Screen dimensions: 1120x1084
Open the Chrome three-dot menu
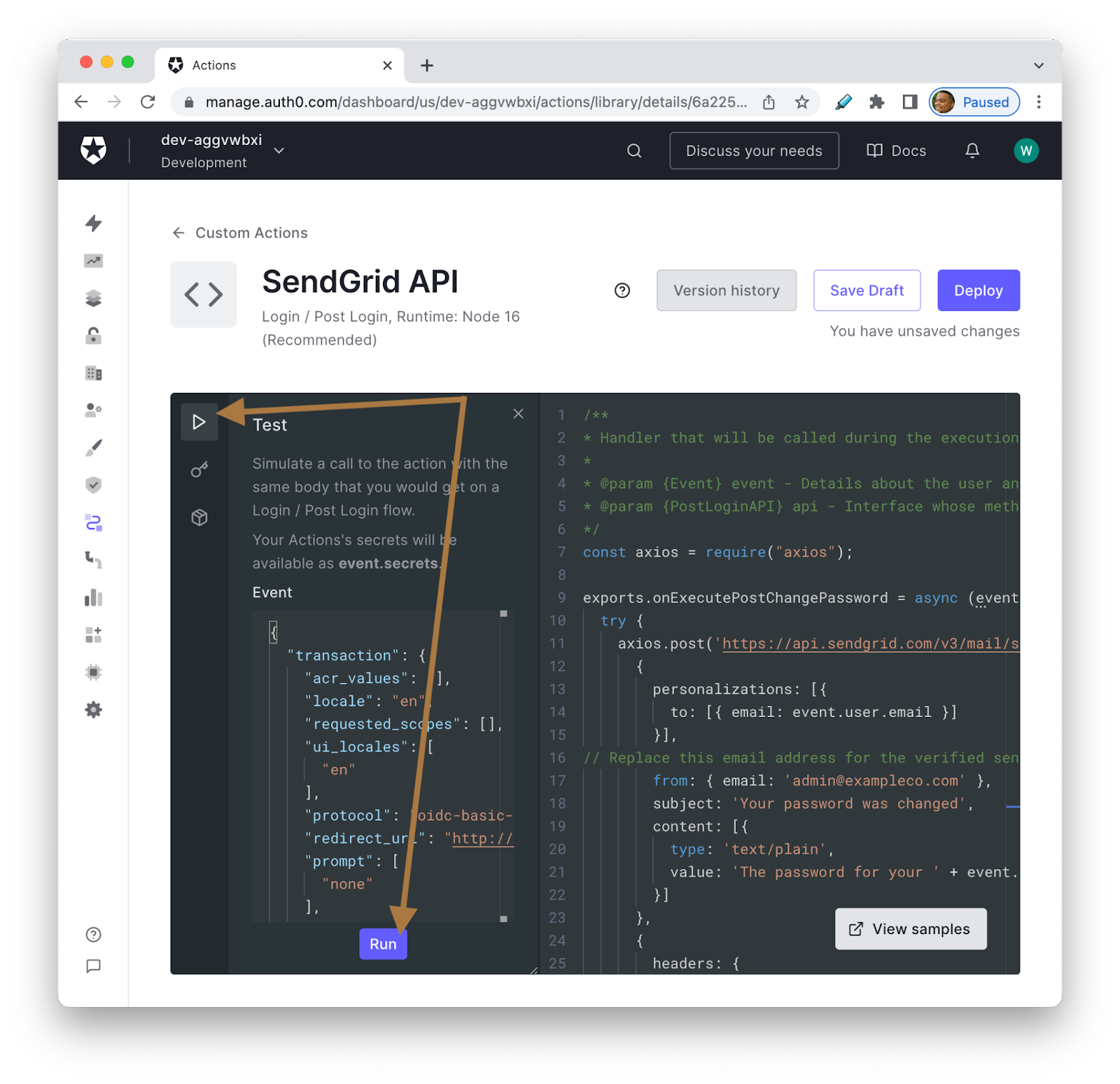pos(1039,102)
